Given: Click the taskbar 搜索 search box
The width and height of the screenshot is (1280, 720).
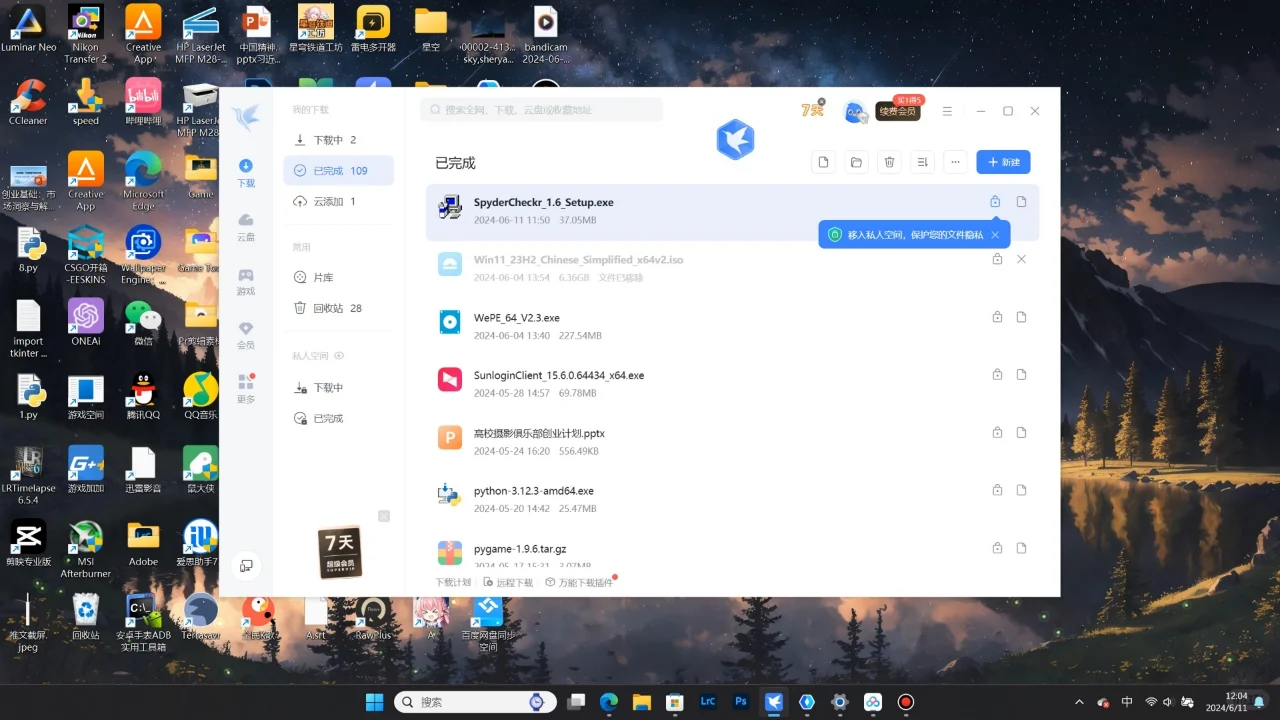Looking at the screenshot, I should tap(473, 702).
